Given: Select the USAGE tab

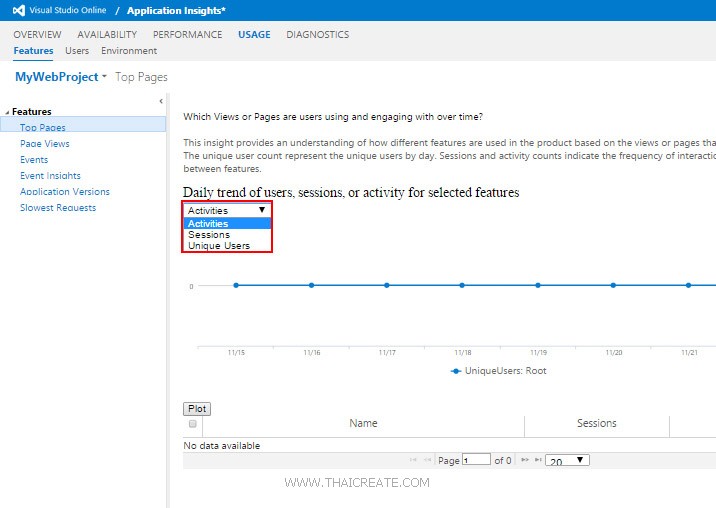Looking at the screenshot, I should coord(254,35).
